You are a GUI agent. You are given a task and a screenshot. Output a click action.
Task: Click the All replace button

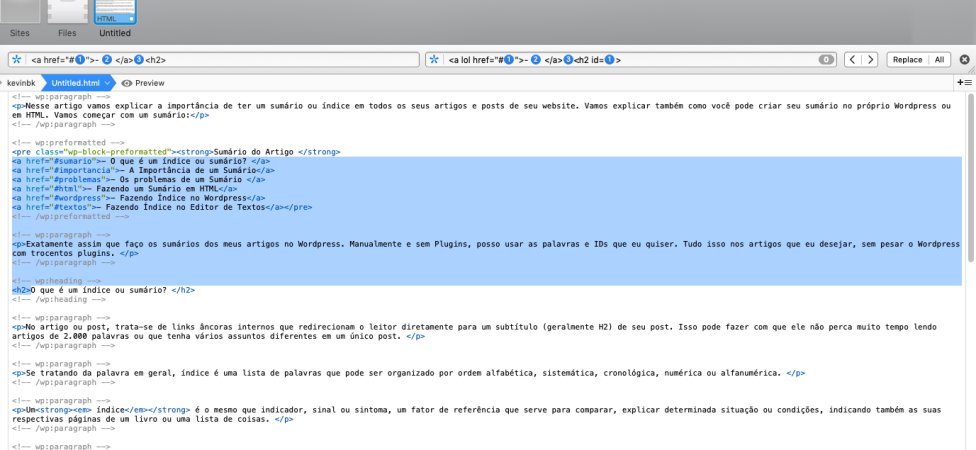pos(939,60)
